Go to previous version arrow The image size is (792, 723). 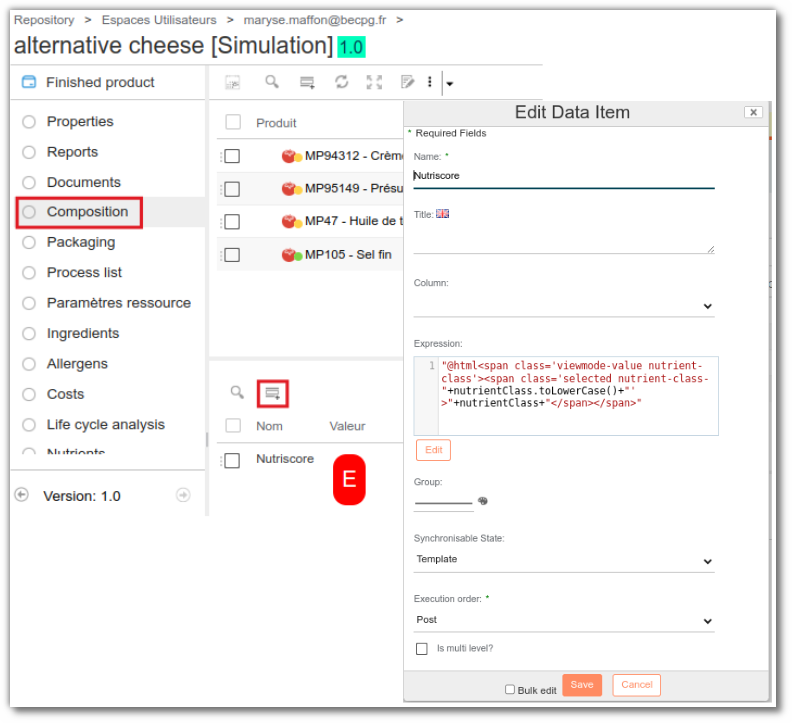click(22, 495)
